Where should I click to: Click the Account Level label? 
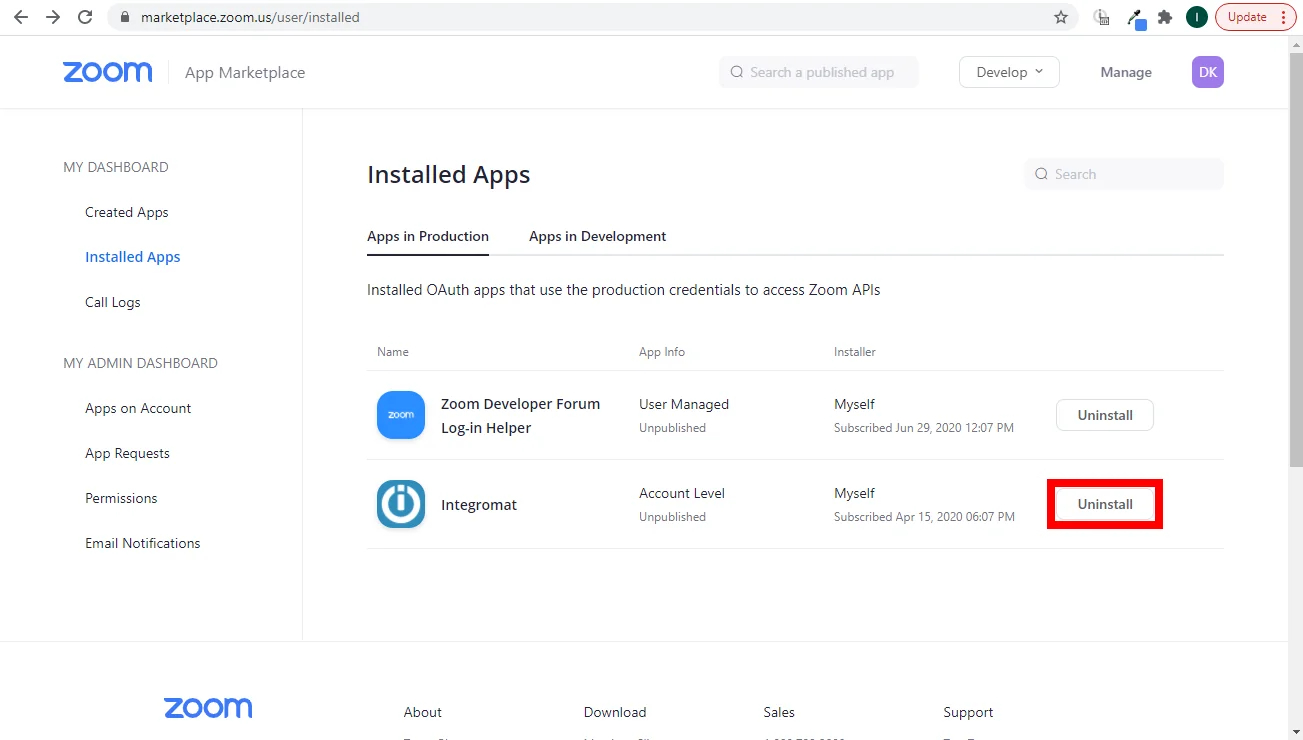tap(682, 493)
